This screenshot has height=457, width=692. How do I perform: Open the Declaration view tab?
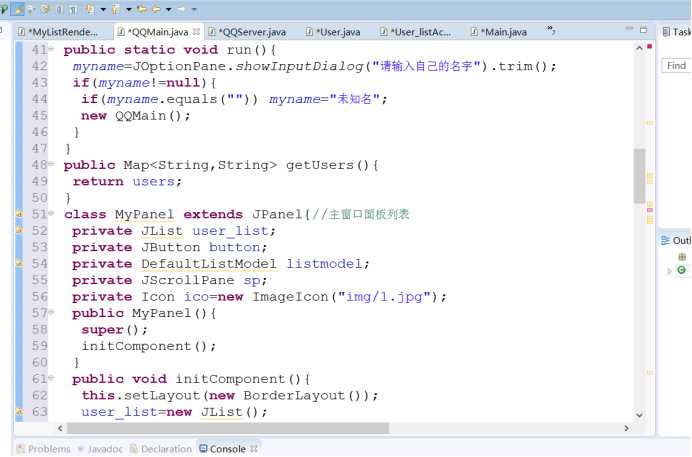coord(161,449)
